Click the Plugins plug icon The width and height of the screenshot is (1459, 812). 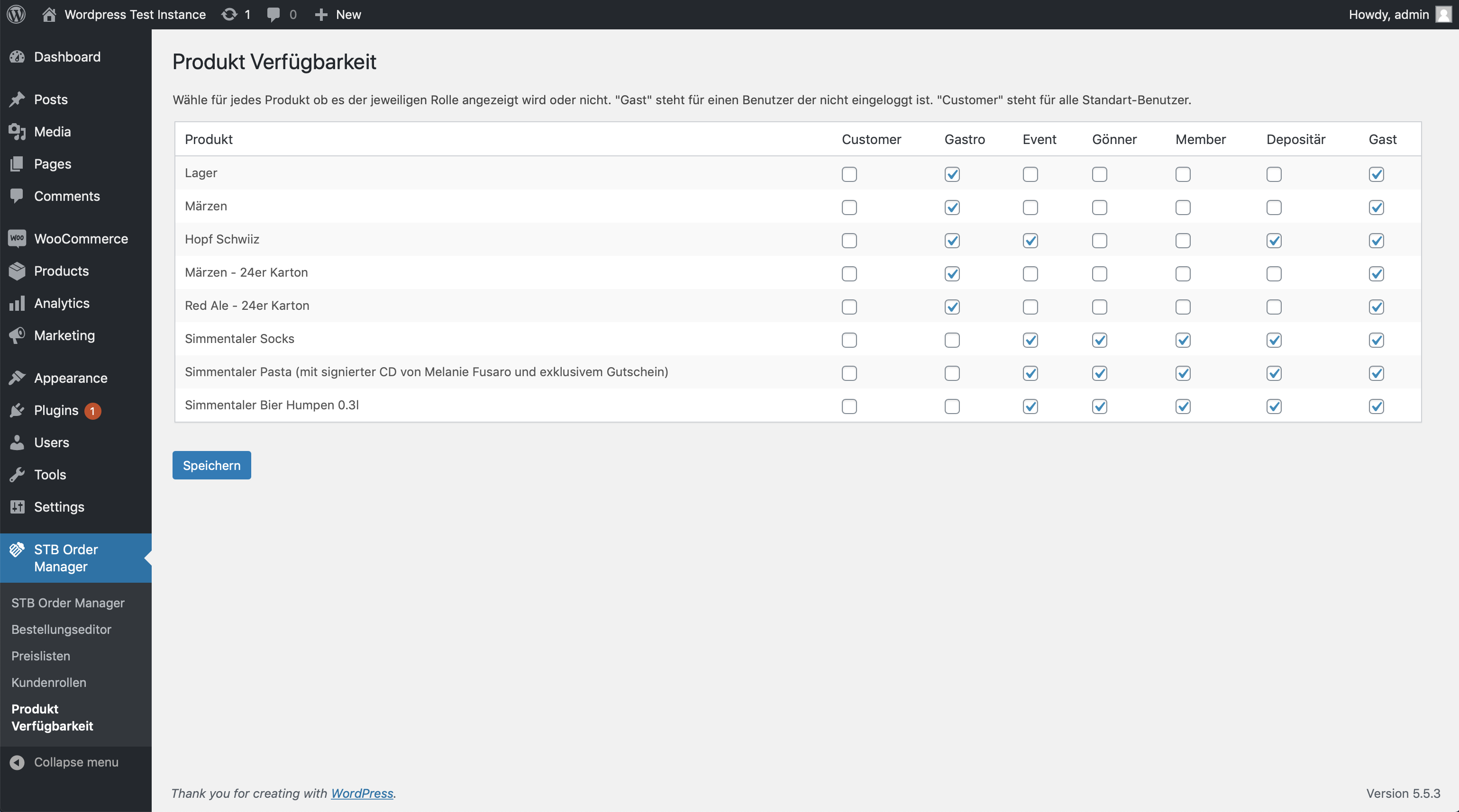(x=17, y=410)
